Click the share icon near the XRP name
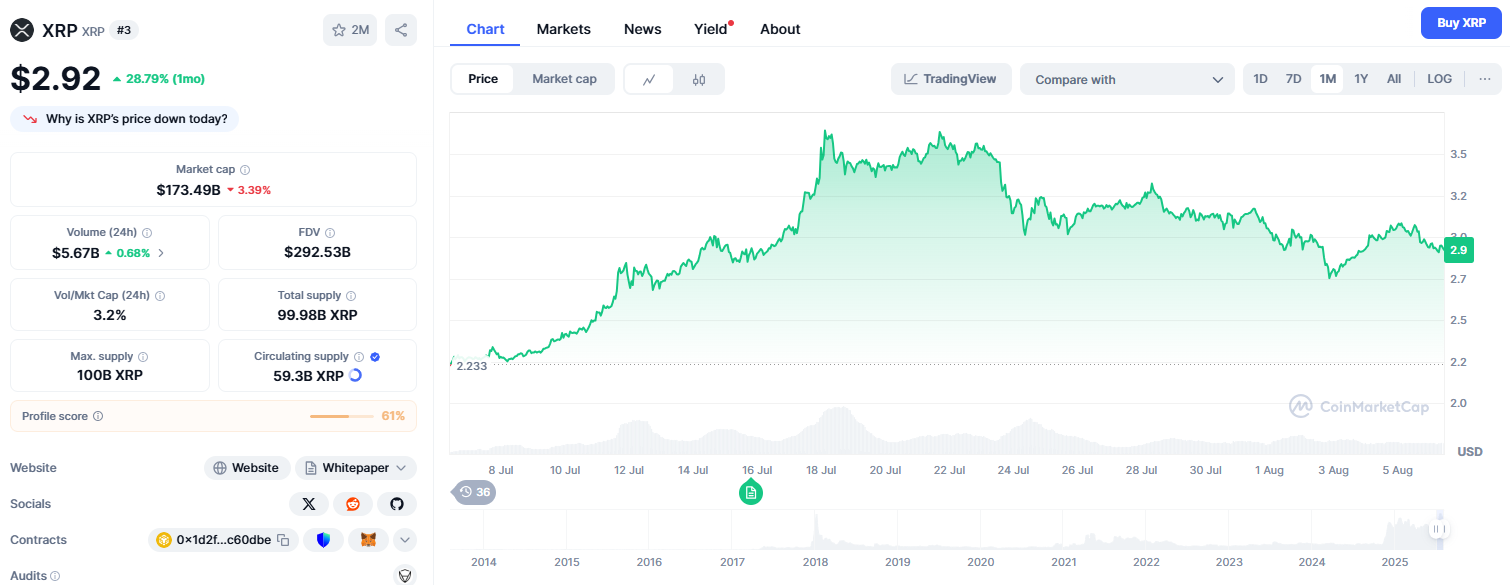The width and height of the screenshot is (1510, 585). click(401, 29)
